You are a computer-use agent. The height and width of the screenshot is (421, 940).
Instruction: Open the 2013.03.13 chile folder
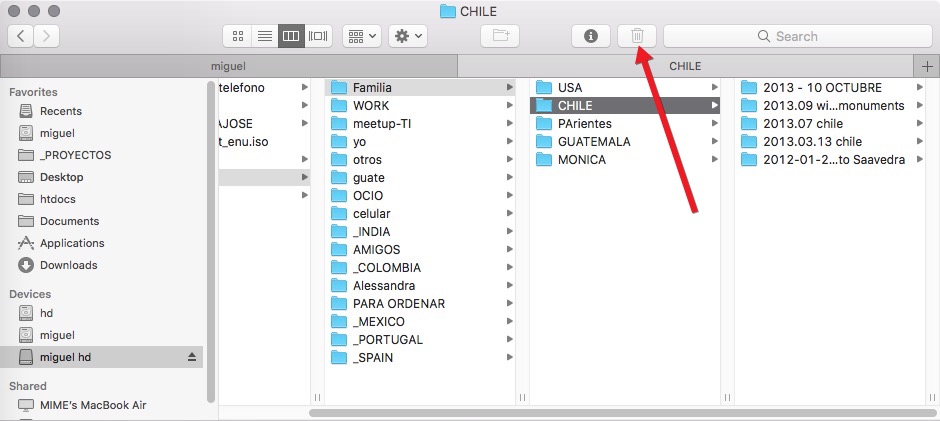[x=830, y=142]
